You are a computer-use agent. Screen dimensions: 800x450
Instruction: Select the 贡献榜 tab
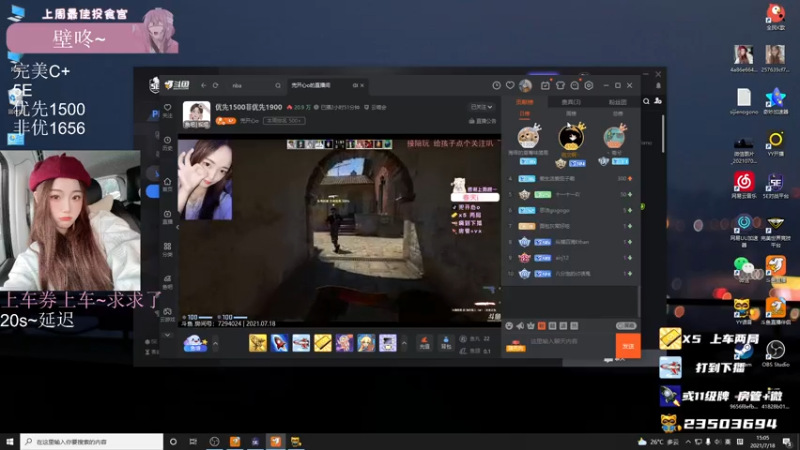point(524,102)
